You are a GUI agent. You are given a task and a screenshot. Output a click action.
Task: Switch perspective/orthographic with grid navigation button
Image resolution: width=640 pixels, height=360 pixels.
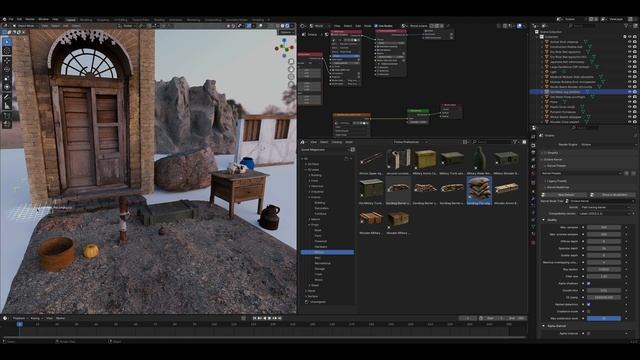click(x=291, y=84)
